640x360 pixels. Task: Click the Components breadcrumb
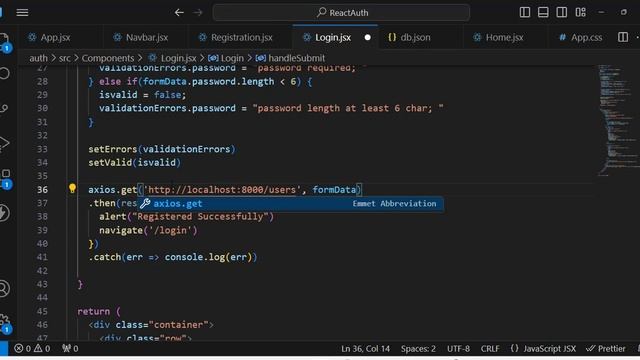pos(108,58)
